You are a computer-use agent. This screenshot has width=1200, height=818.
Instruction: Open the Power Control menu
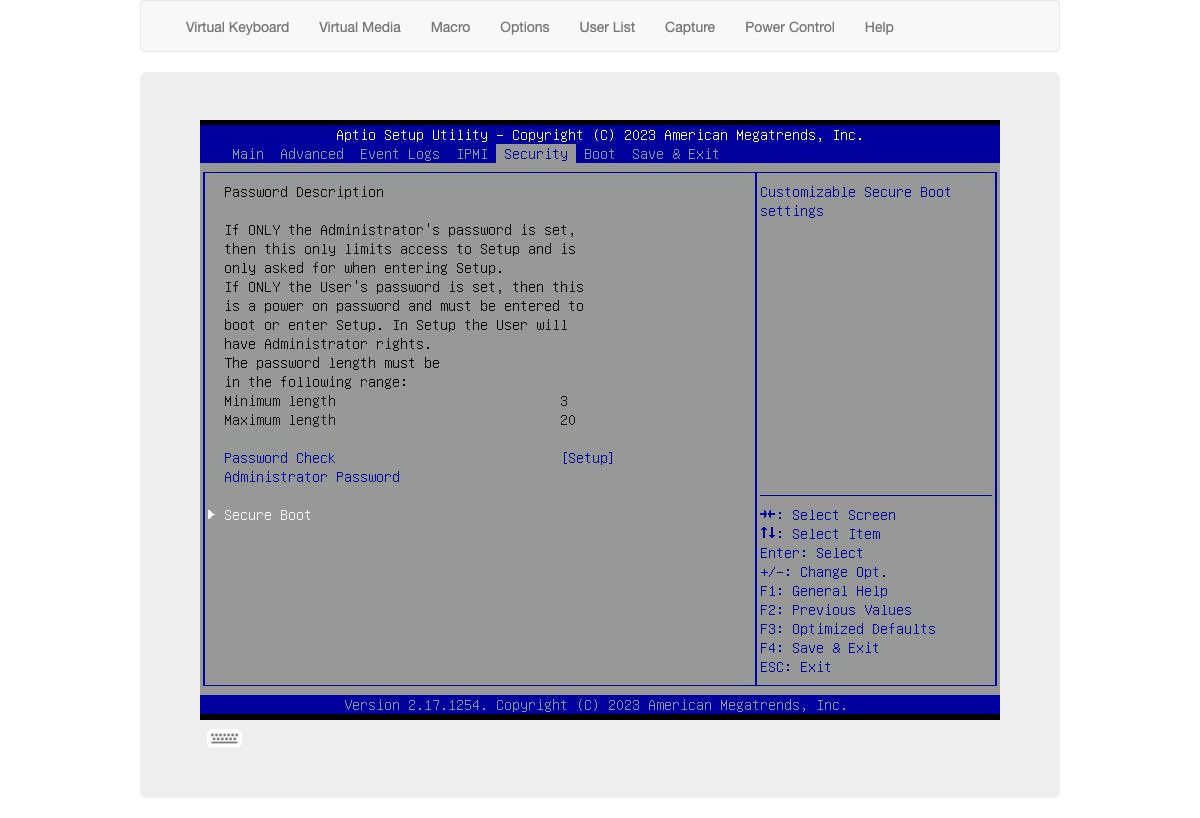(x=789, y=27)
